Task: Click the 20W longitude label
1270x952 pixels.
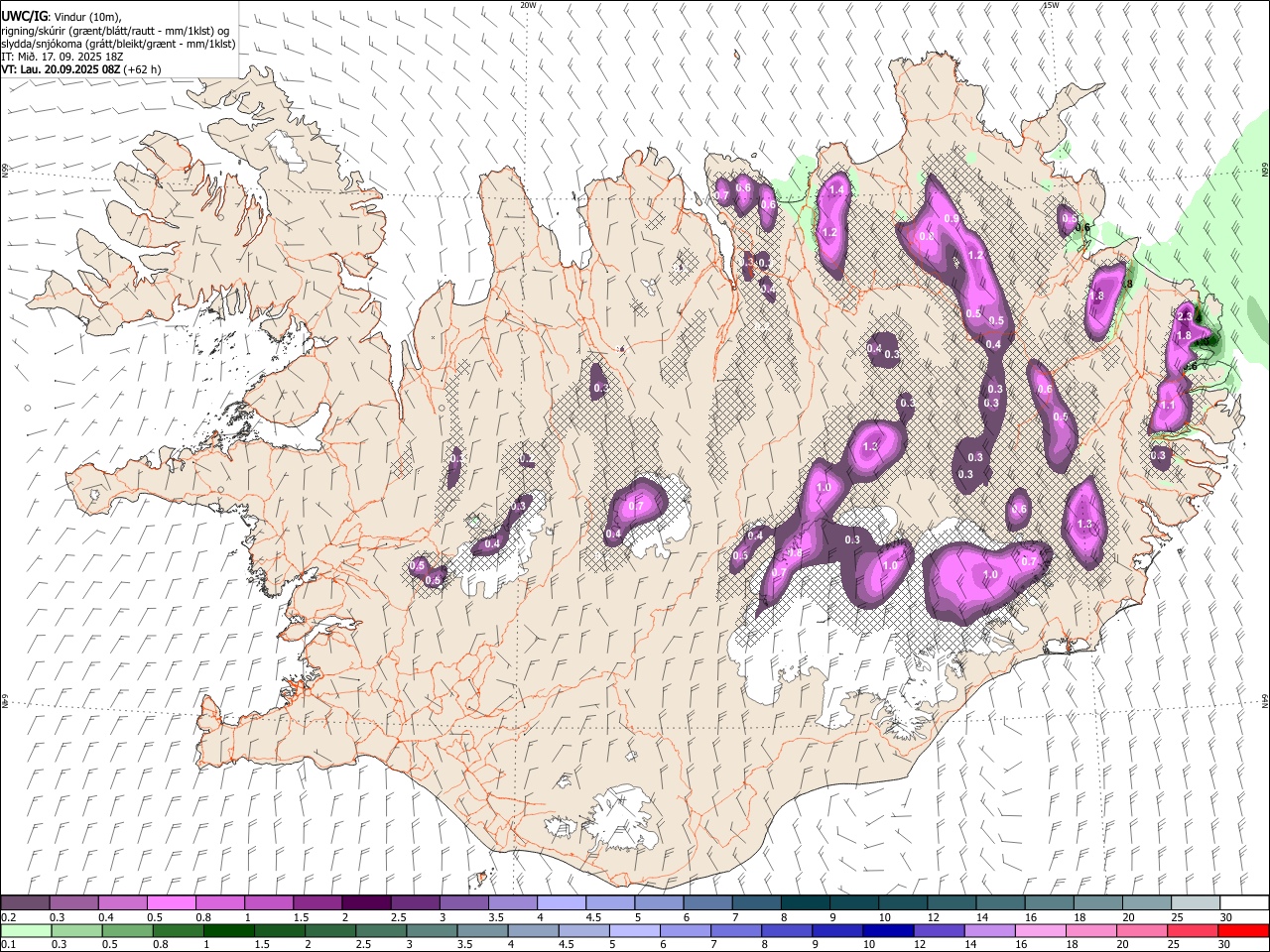Action: point(529,5)
